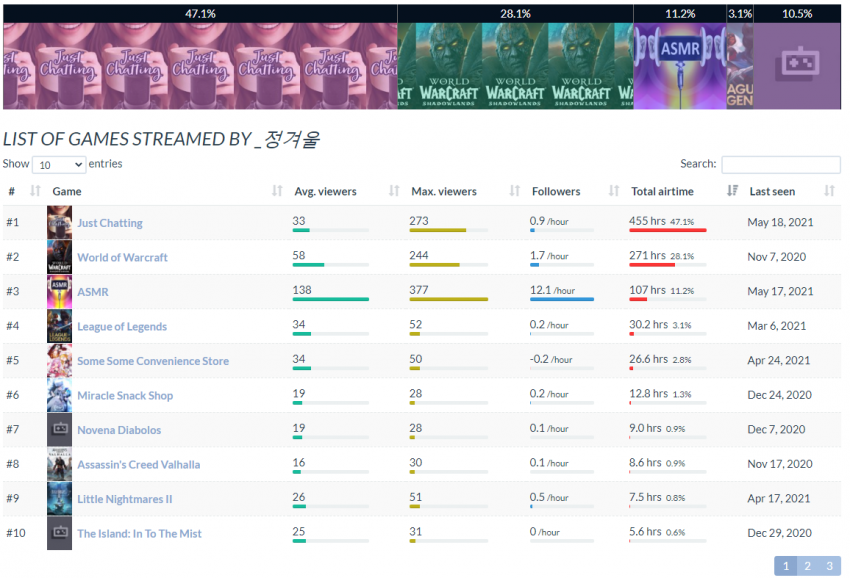The image size is (850, 578).
Task: Open the Just Chatting game link
Action: click(x=110, y=223)
